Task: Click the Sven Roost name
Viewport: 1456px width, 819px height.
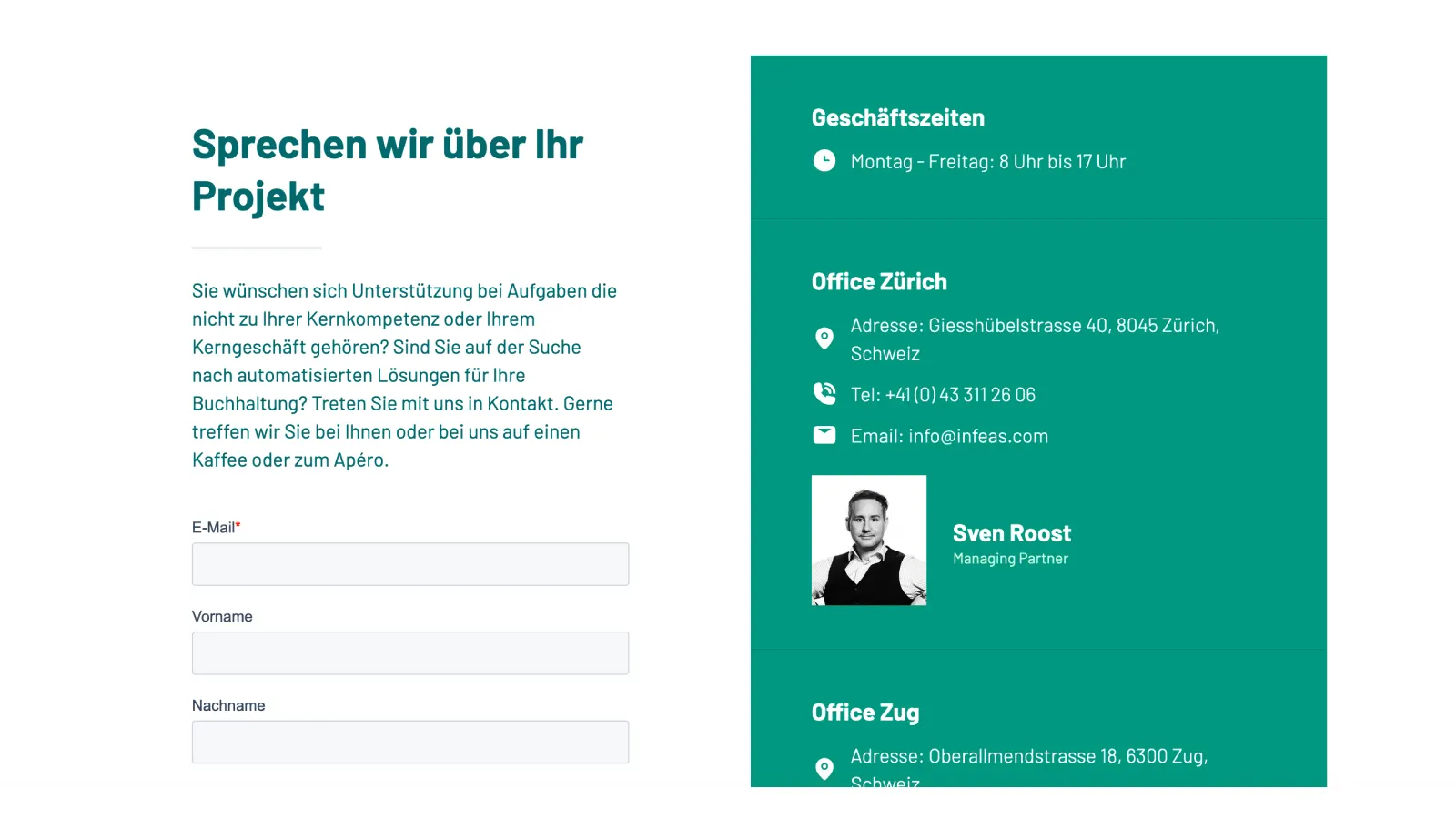Action: [1012, 533]
